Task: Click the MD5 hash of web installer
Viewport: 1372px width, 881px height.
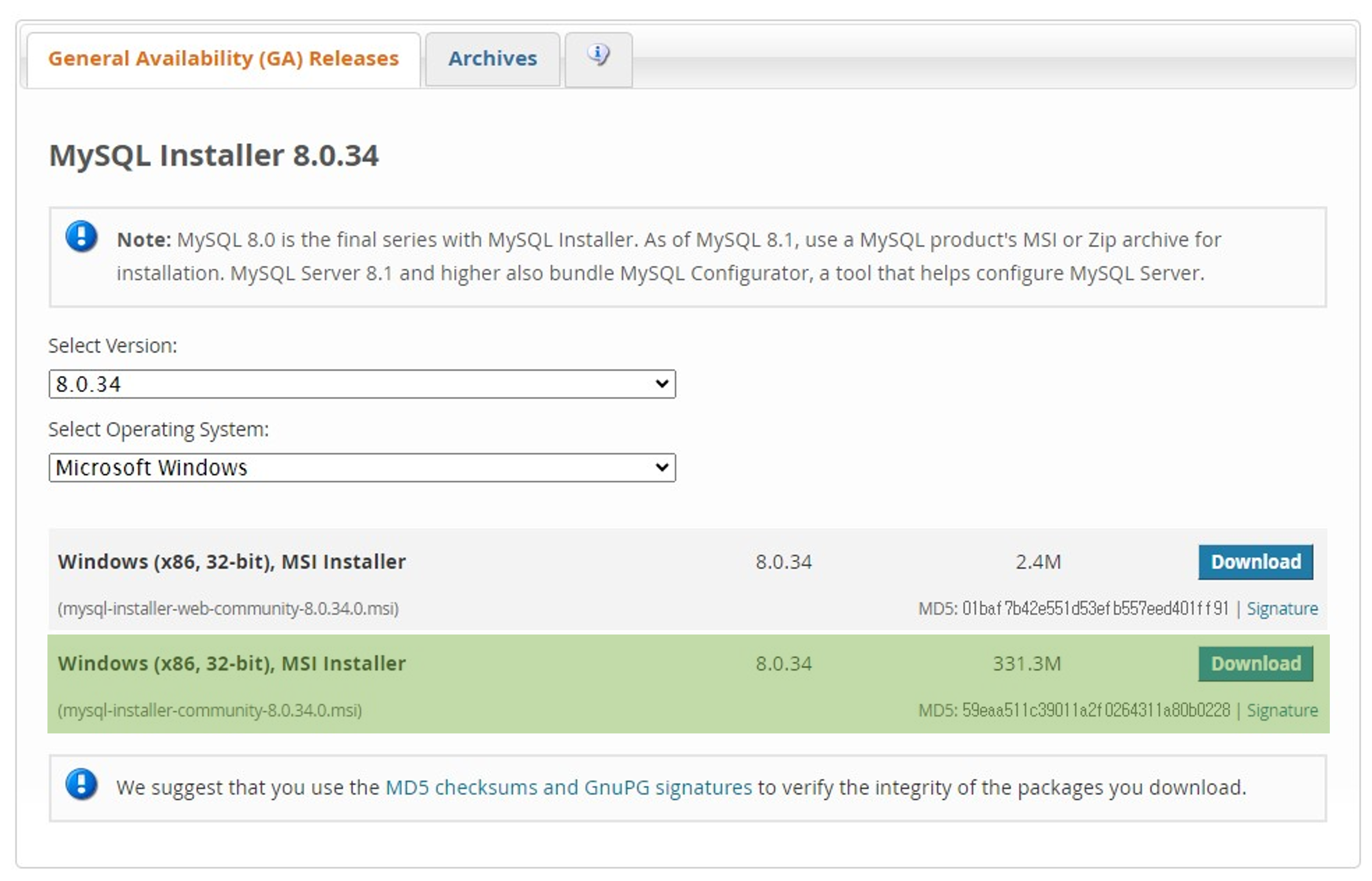Action: tap(1095, 609)
